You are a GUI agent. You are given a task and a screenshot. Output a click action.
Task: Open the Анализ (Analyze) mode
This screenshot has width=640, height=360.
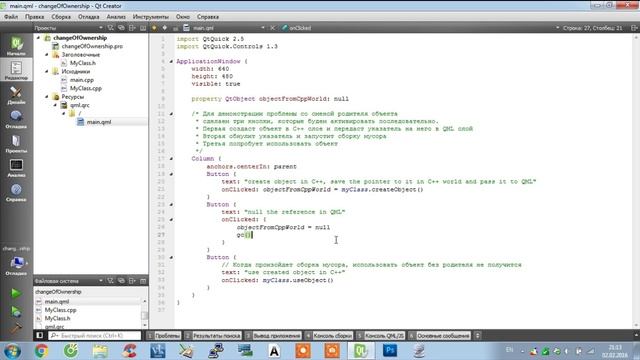(16, 168)
